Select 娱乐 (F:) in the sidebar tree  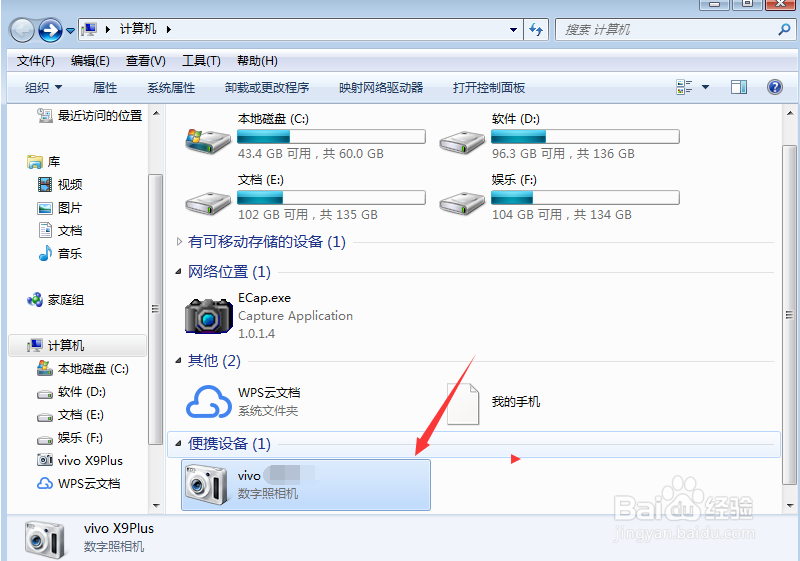click(70, 438)
